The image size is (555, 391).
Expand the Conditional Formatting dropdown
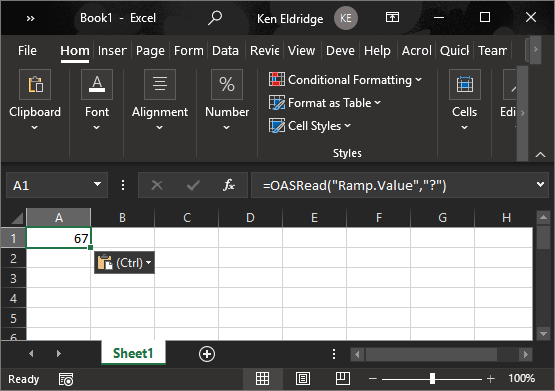click(x=345, y=80)
